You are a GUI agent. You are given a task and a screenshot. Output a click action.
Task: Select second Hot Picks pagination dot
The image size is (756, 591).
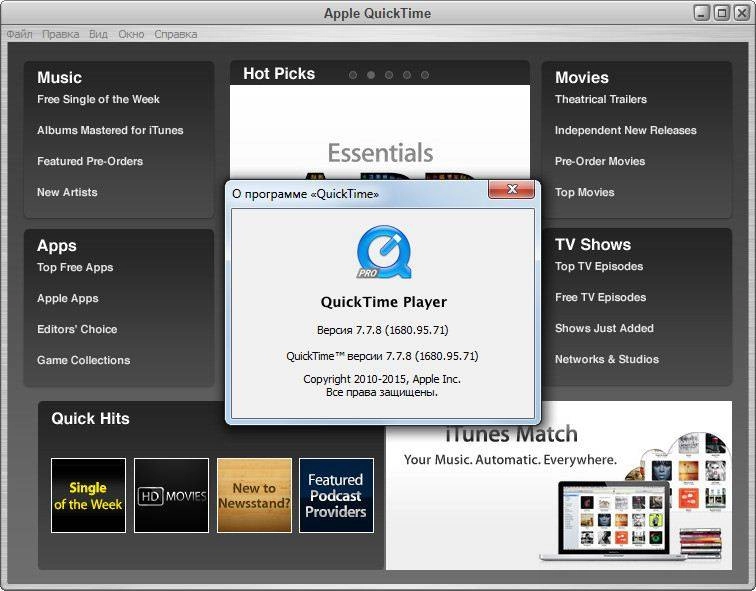[x=371, y=75]
